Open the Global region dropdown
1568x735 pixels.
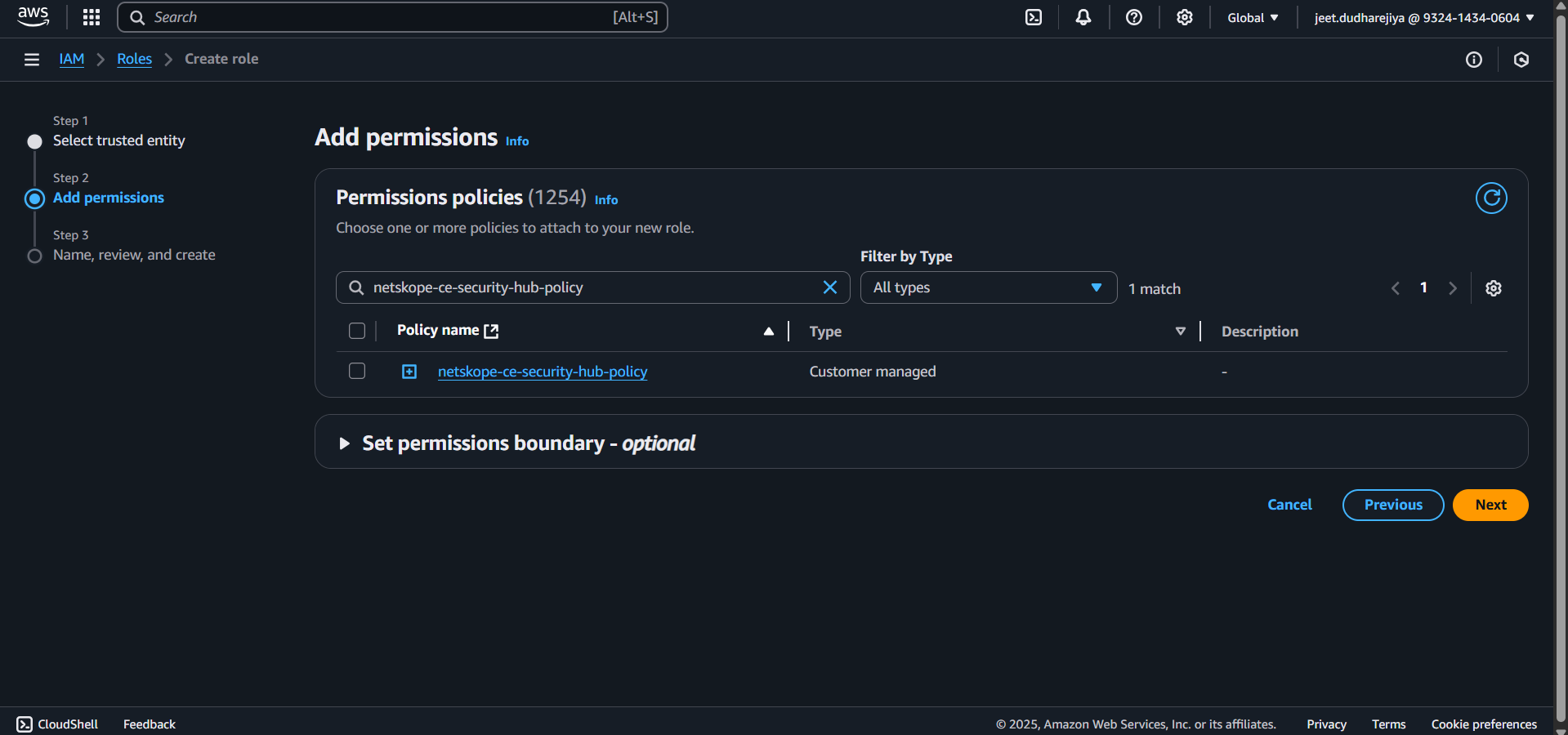tap(1253, 17)
